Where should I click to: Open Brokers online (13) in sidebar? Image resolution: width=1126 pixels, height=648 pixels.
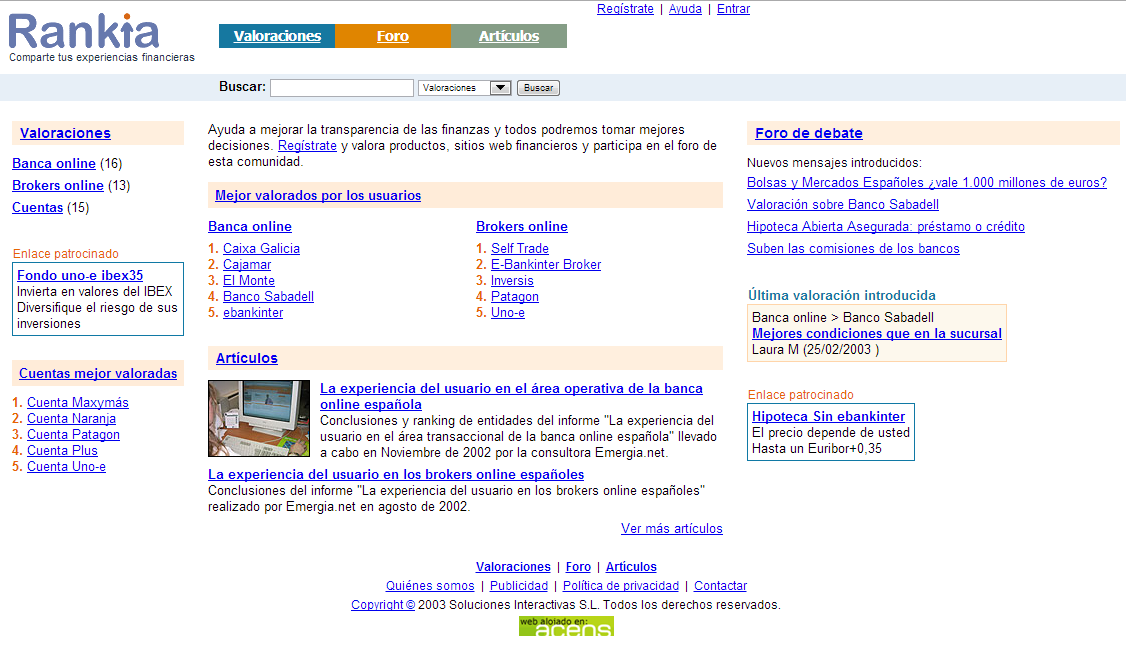(x=57, y=185)
